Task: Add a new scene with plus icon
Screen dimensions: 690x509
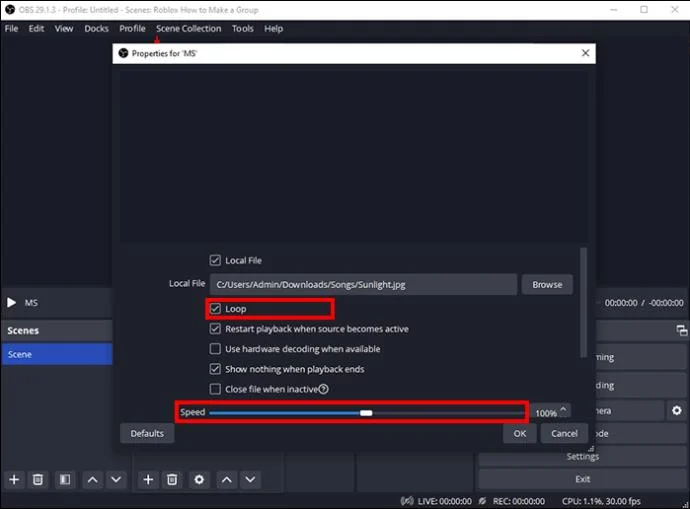Action: click(x=14, y=480)
